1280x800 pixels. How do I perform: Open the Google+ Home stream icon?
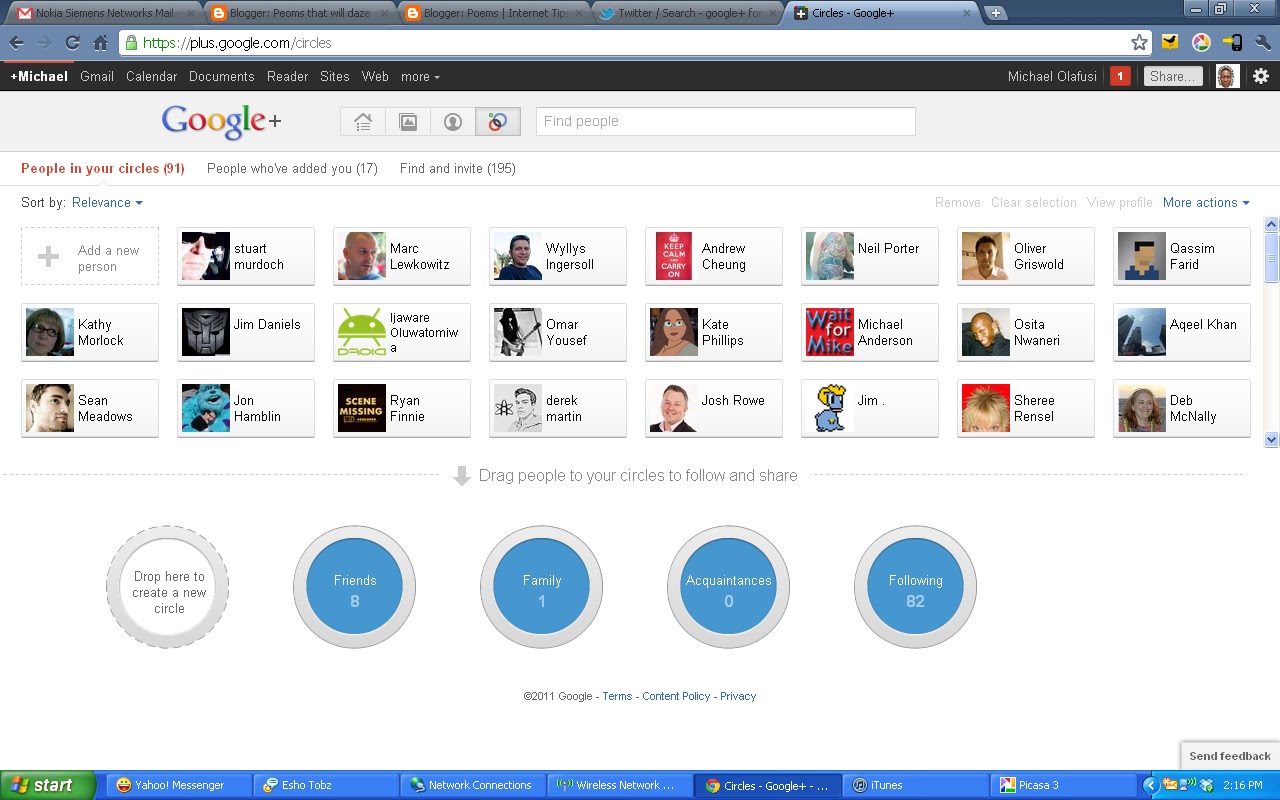[x=363, y=122]
